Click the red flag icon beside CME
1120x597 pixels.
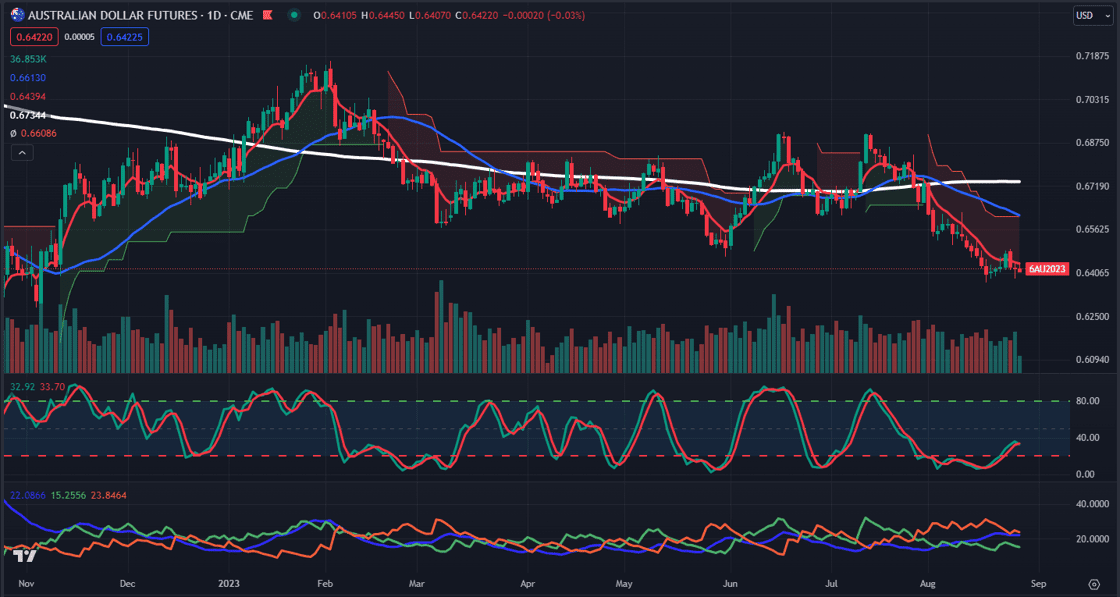pos(268,14)
